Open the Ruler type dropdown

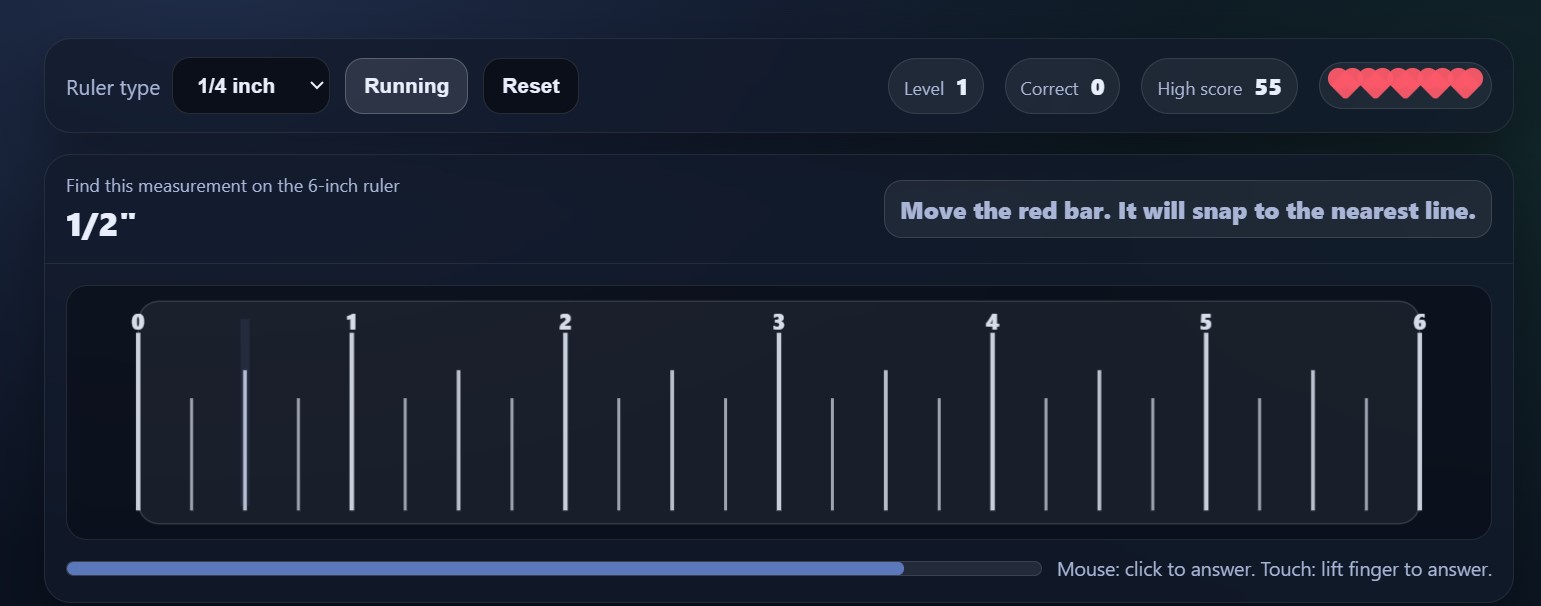tap(250, 86)
